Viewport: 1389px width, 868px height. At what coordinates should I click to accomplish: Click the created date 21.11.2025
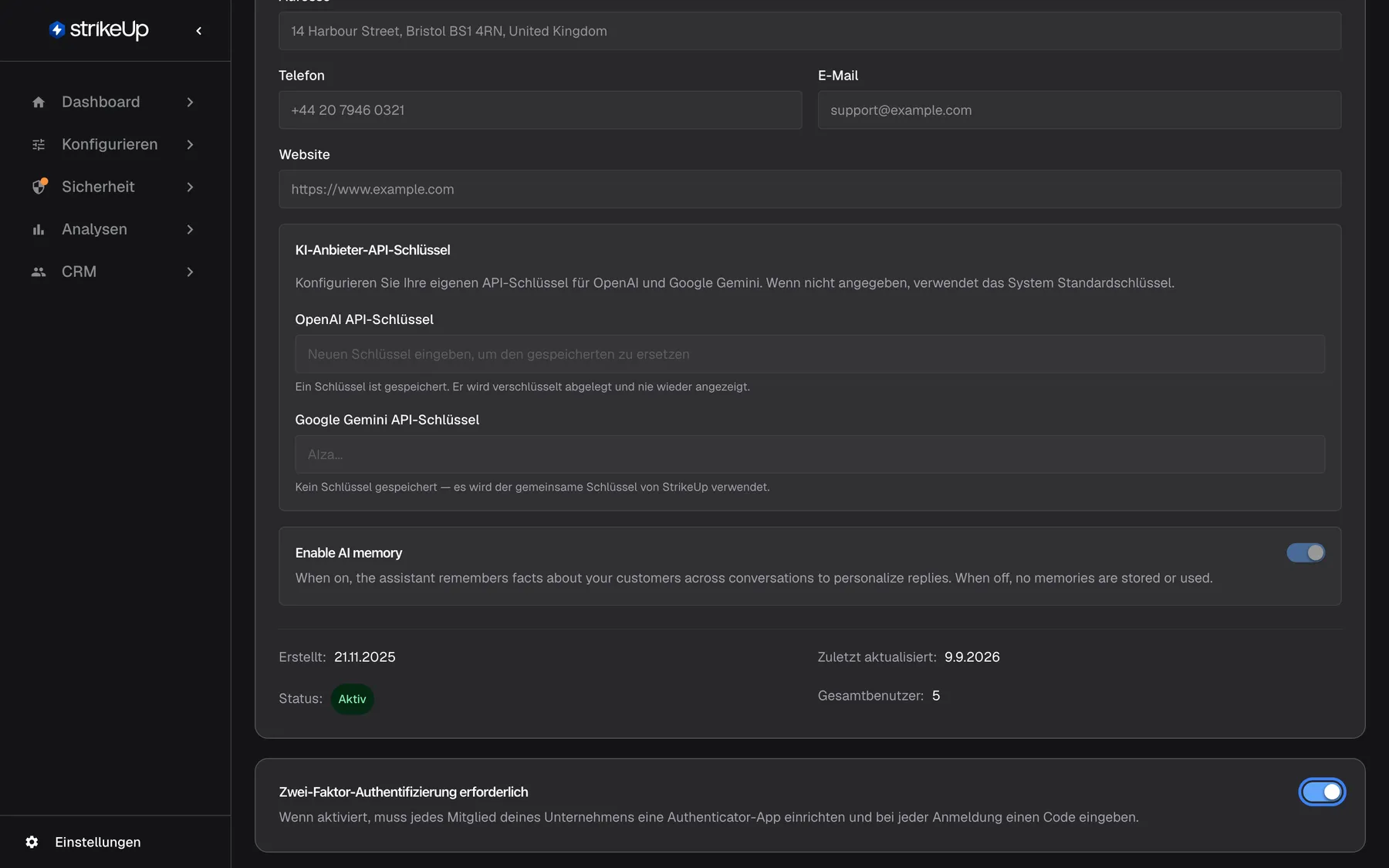[364, 657]
